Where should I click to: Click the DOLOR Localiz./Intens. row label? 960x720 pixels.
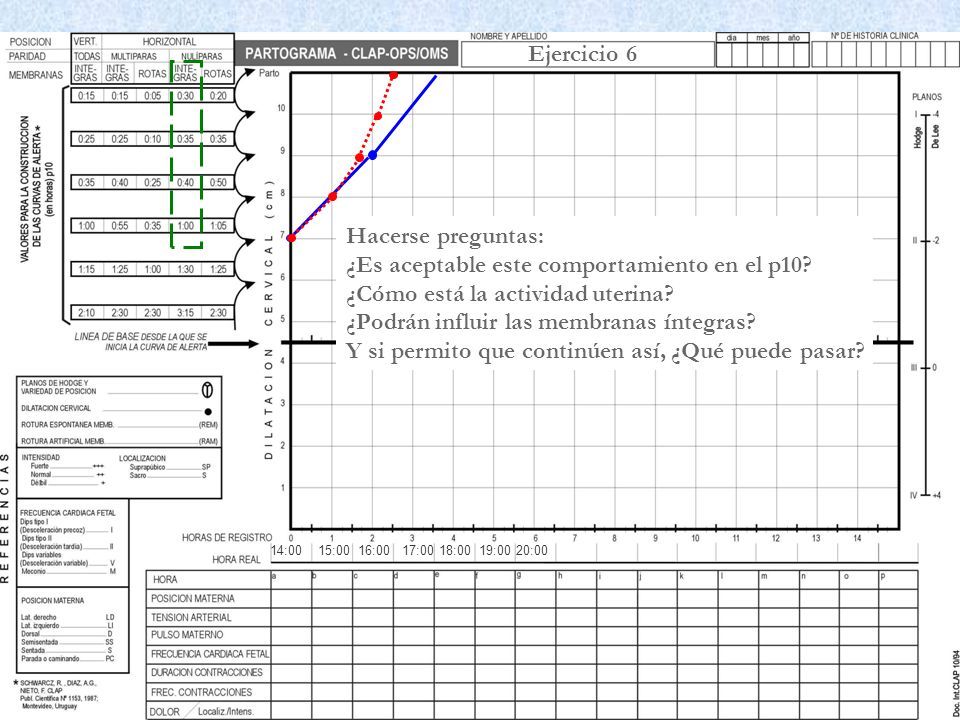(201, 712)
